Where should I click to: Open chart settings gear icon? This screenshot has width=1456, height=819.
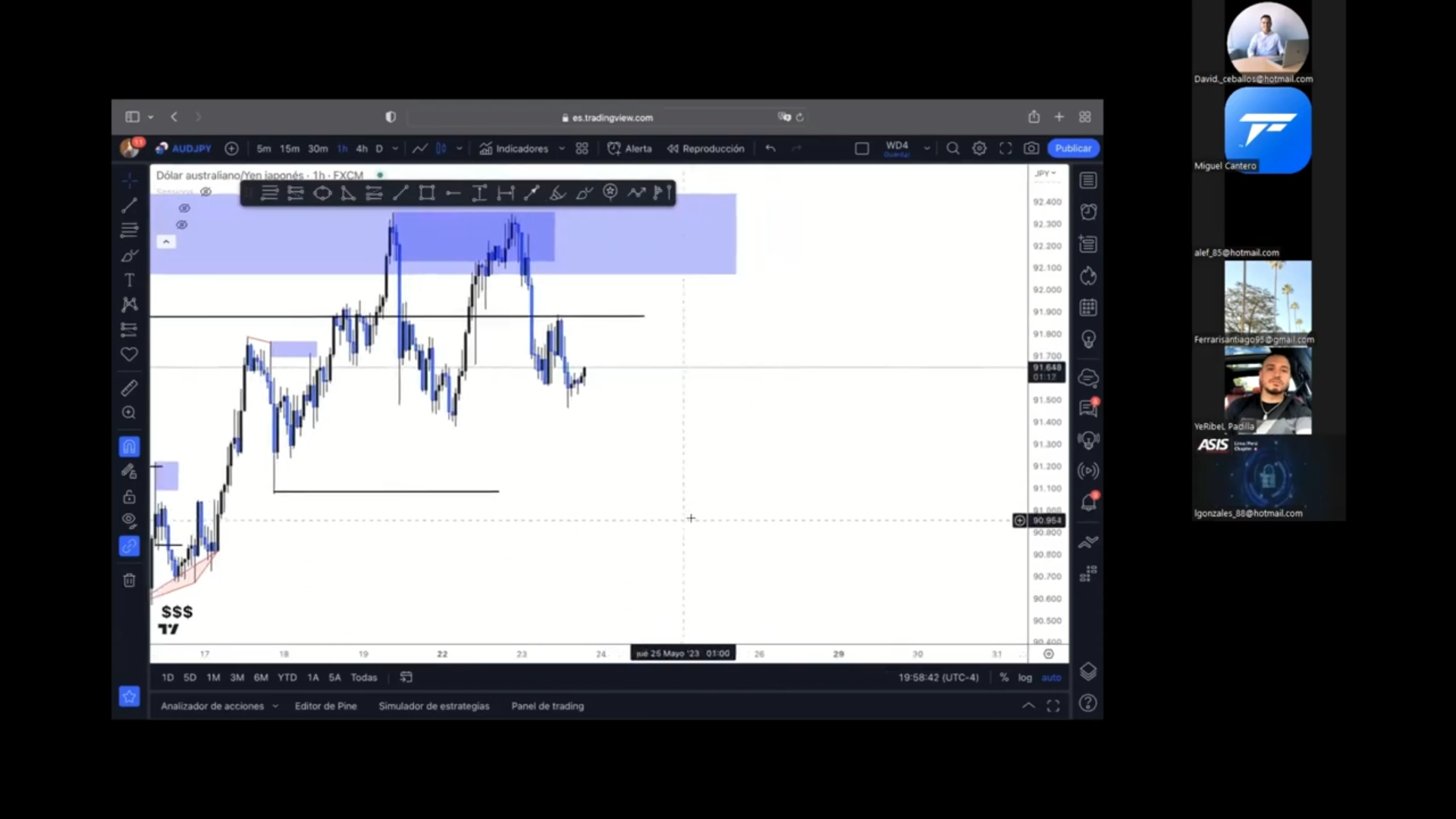click(980, 149)
